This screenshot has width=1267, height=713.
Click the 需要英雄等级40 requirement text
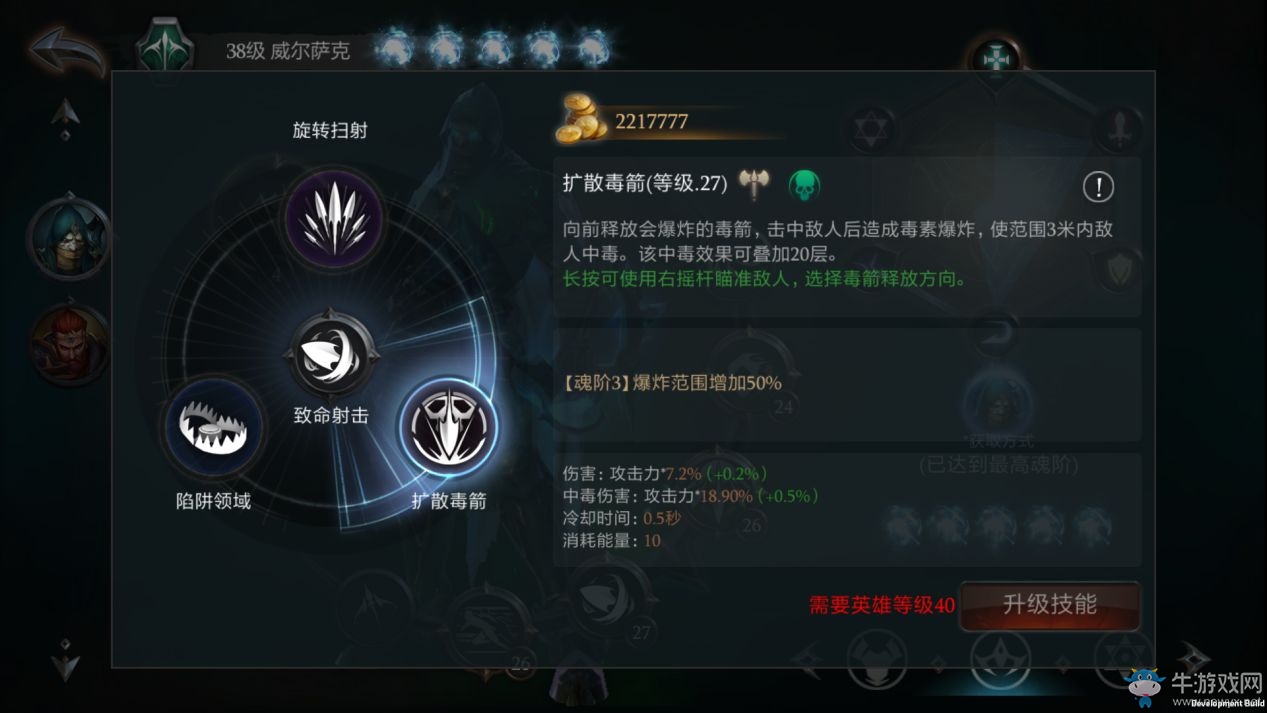click(882, 605)
